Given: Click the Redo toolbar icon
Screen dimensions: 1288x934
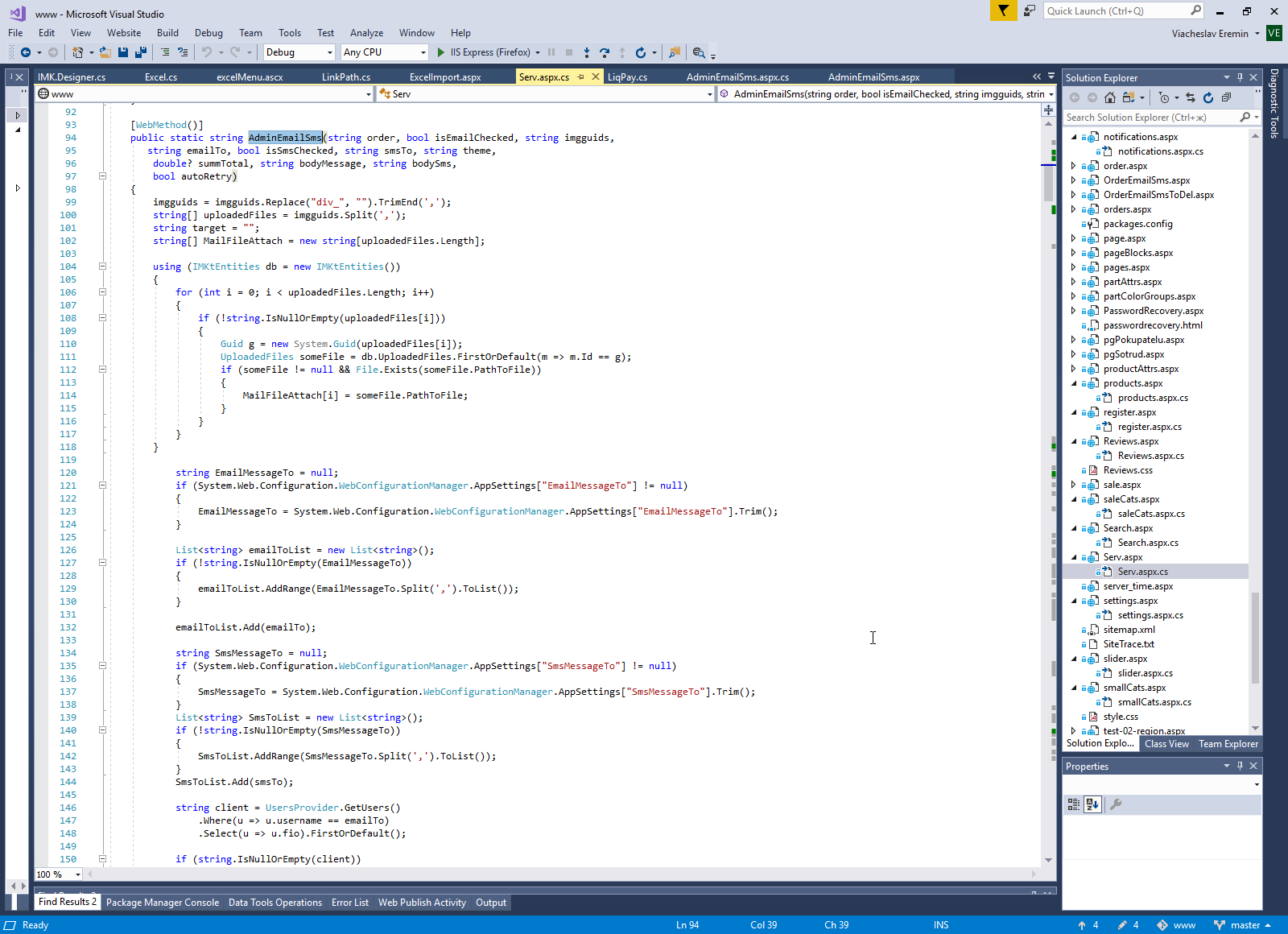Looking at the screenshot, I should [235, 52].
